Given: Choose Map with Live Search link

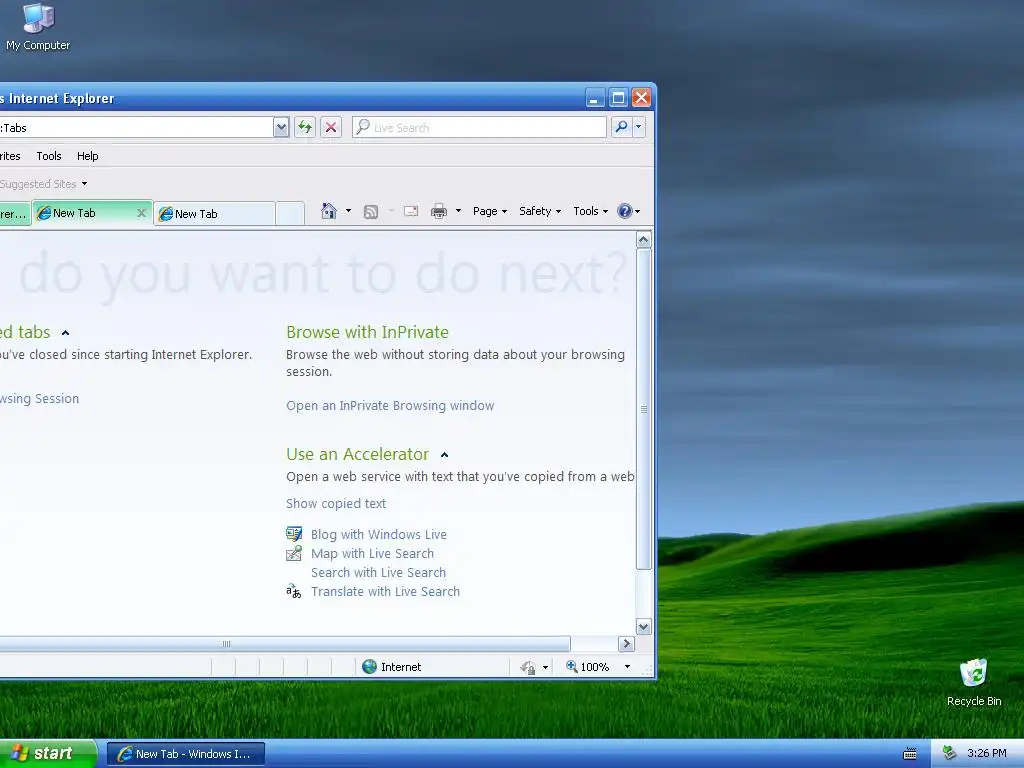Looking at the screenshot, I should coord(372,553).
